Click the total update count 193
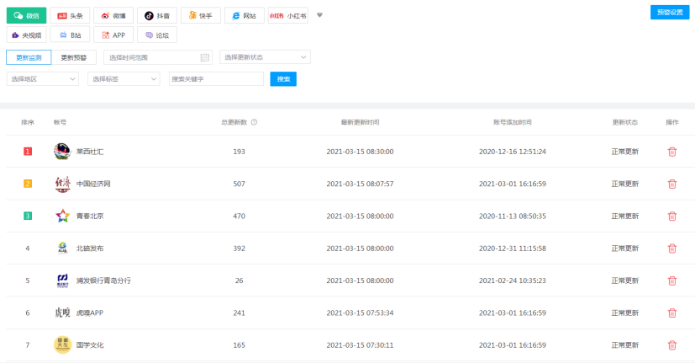Screen dimensions: 696x363 coord(239,151)
